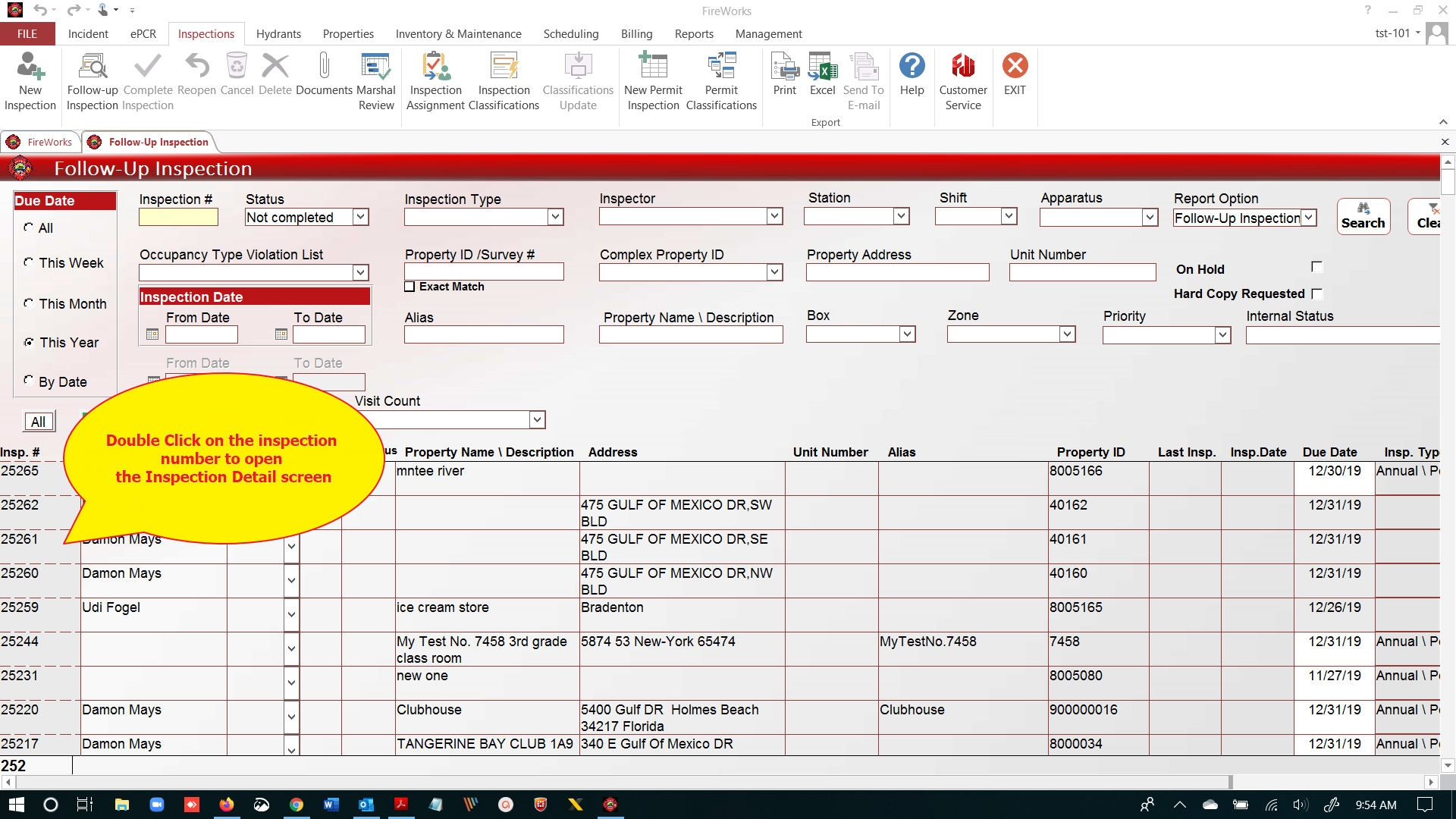
Task: Expand the Visit Count dropdown
Action: [537, 419]
